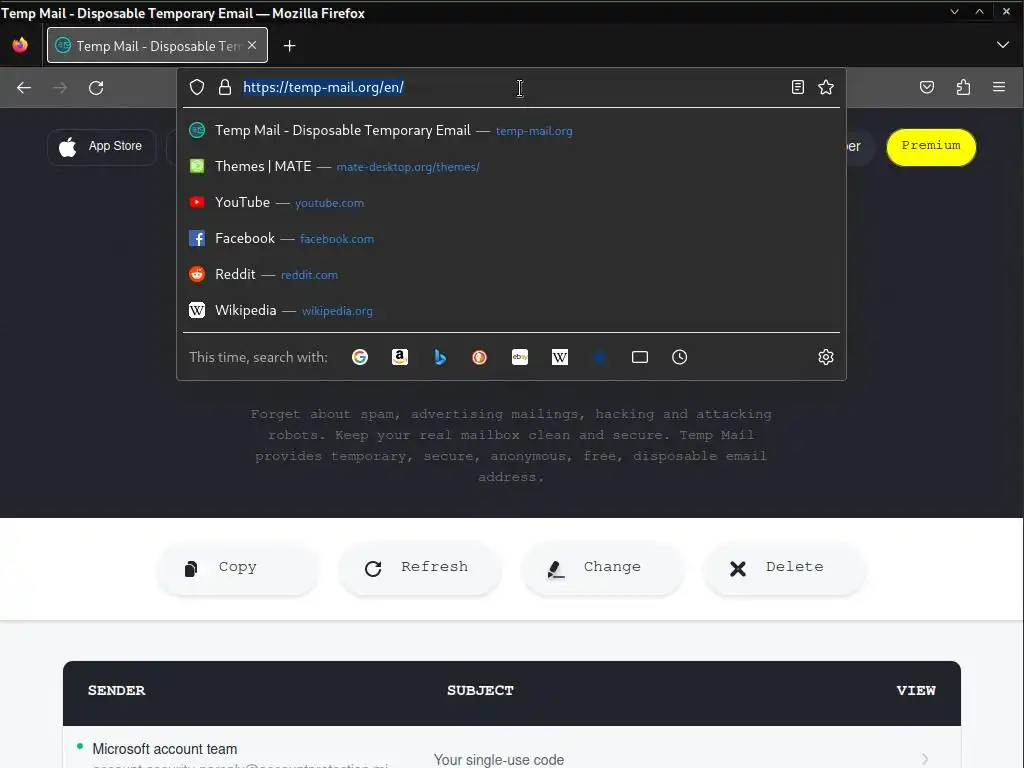The width and height of the screenshot is (1024, 768).
Task: Open the tracking protection shield icon
Action: (197, 88)
